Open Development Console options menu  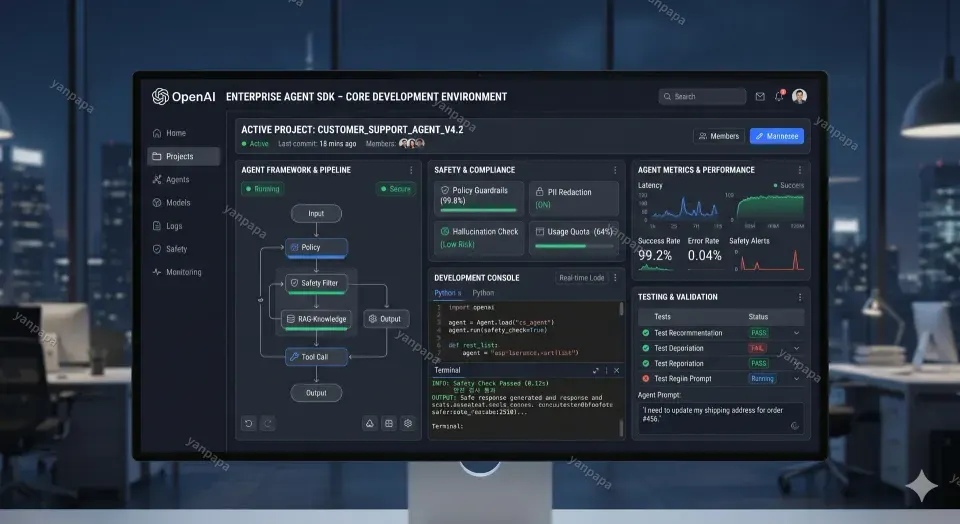pos(615,278)
